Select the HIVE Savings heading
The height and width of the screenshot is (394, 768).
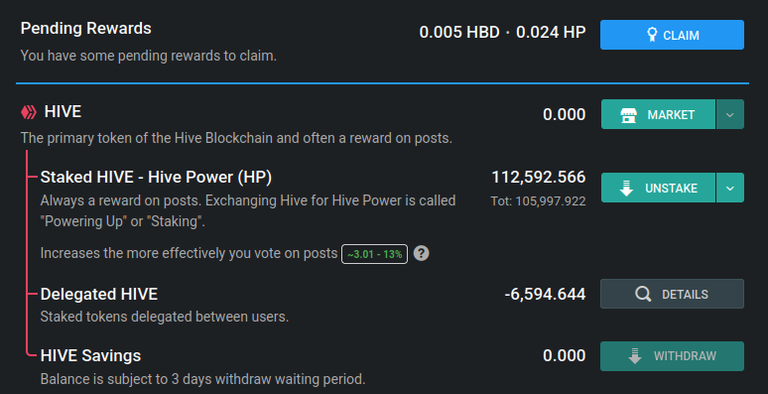click(91, 355)
